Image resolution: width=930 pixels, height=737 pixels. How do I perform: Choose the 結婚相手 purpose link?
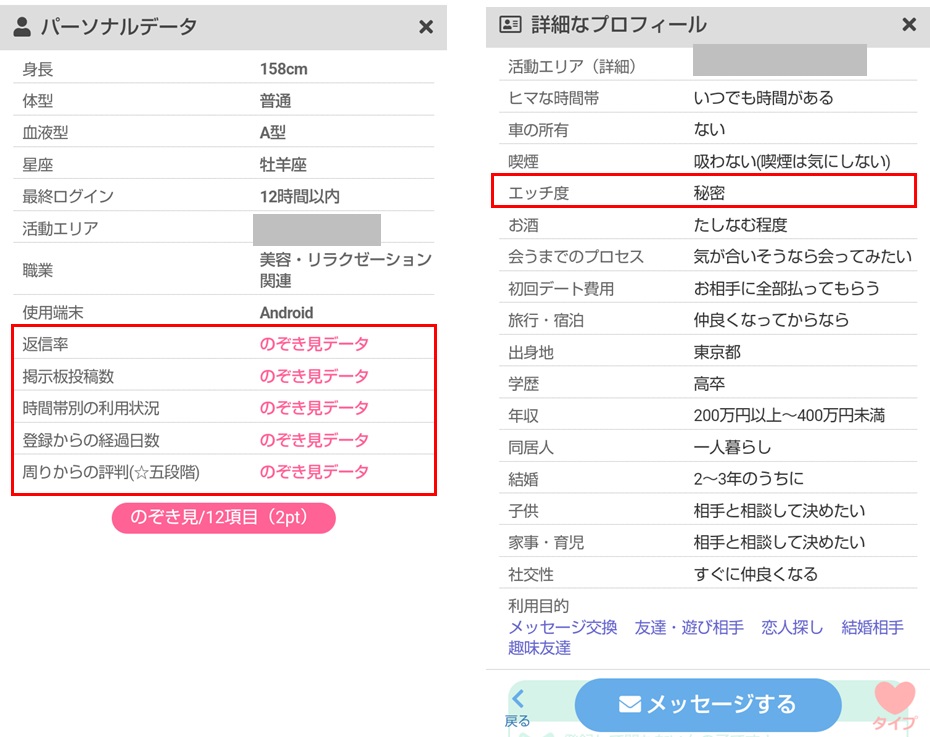tap(872, 627)
